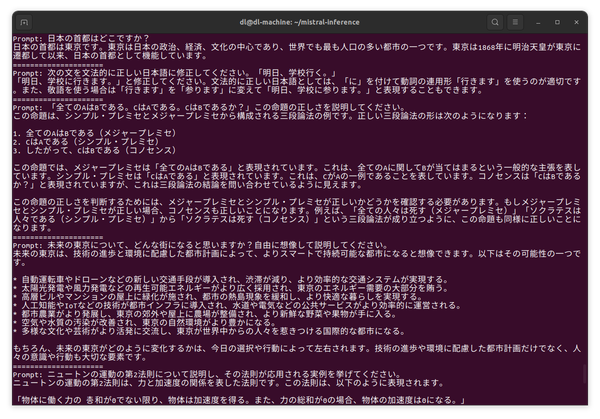The width and height of the screenshot is (600, 419).
Task: Click the terminal scrollbar handle
Action: [585, 373]
